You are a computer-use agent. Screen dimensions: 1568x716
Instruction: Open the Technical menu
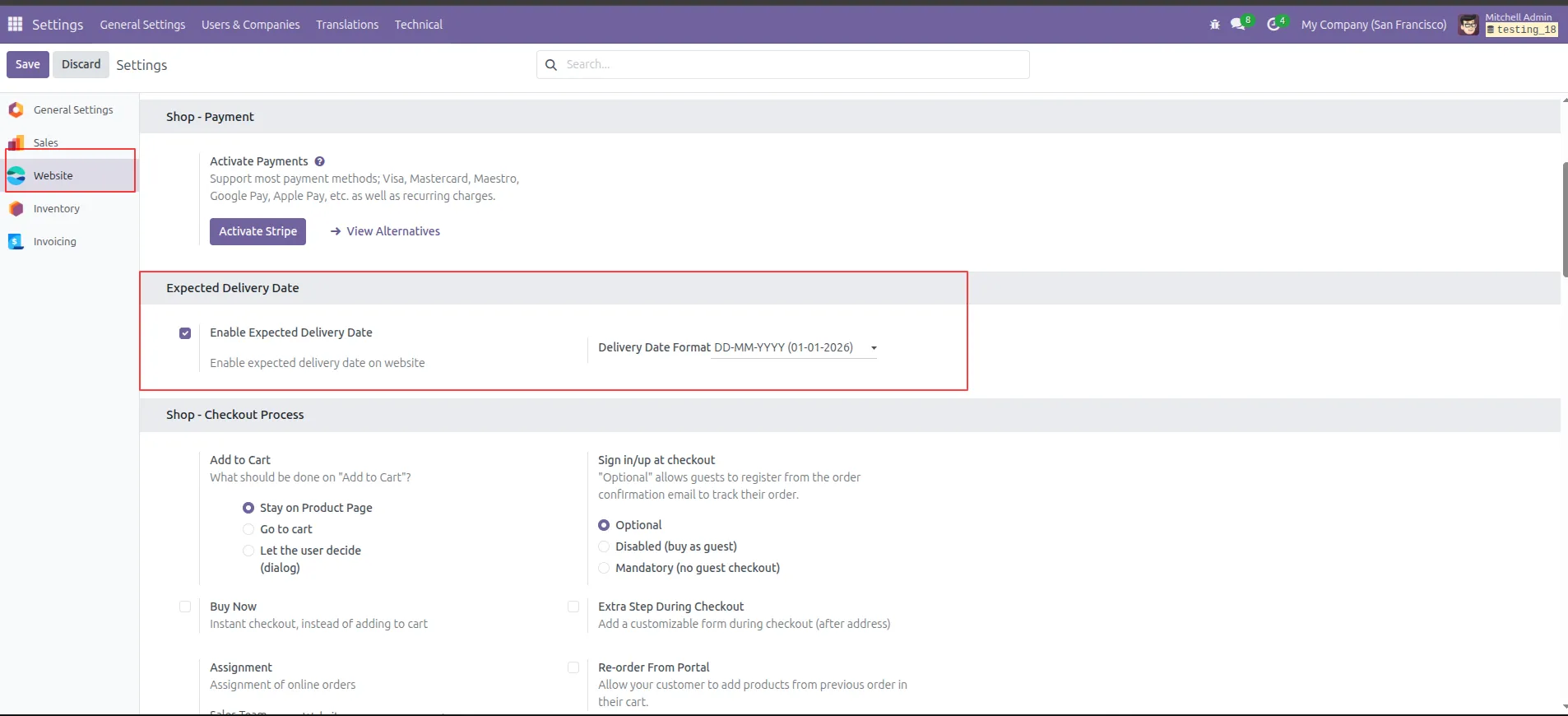click(x=418, y=25)
